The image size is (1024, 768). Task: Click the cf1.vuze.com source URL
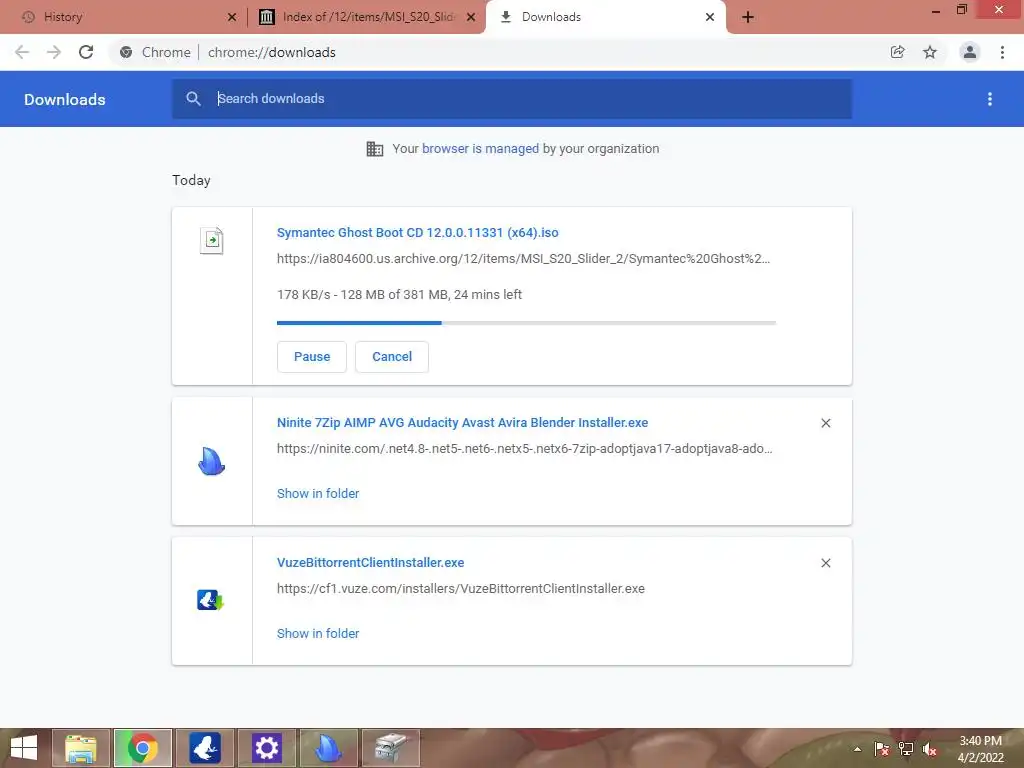[x=460, y=588]
